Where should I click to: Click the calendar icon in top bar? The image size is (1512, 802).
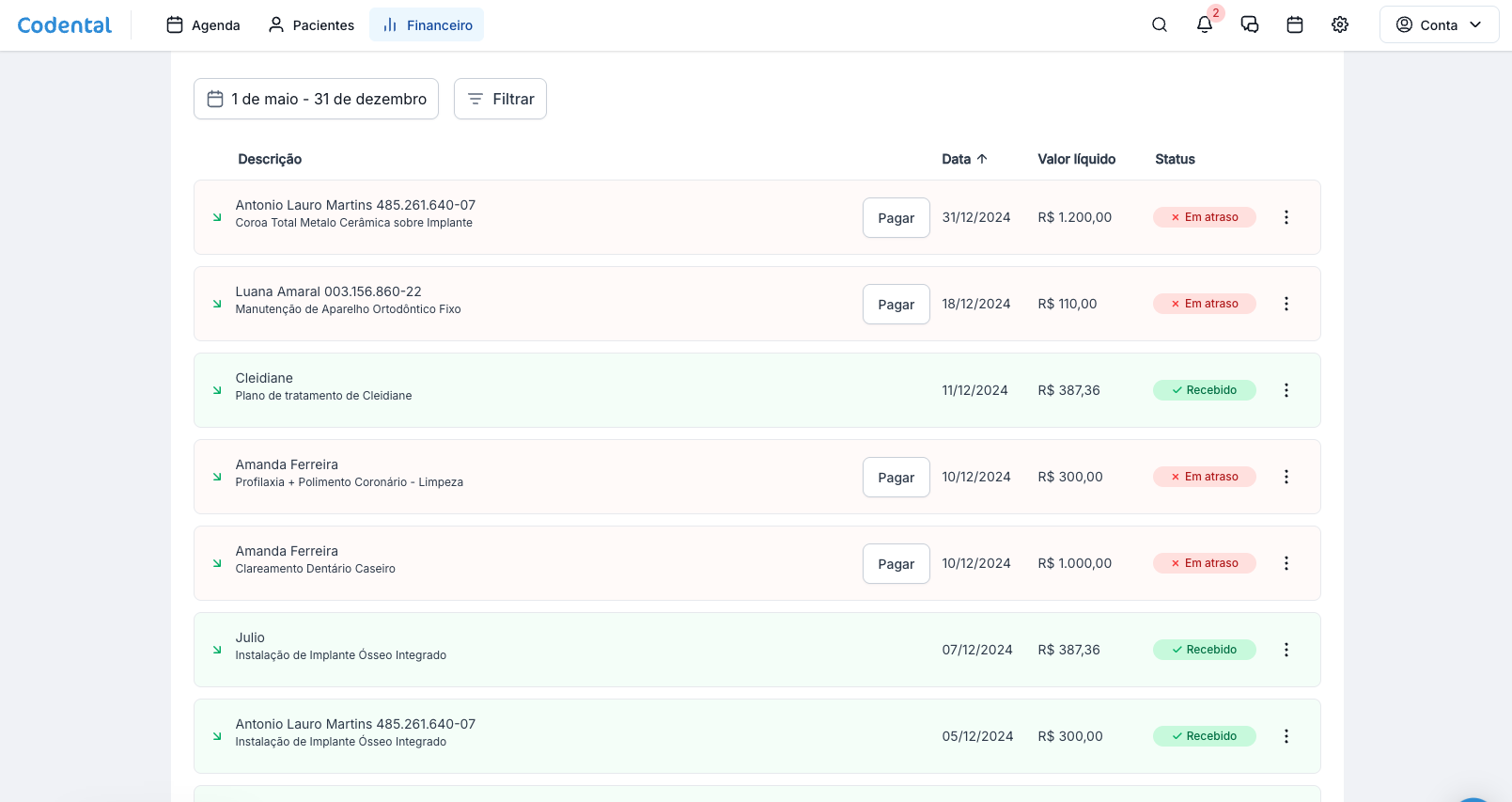1295,25
